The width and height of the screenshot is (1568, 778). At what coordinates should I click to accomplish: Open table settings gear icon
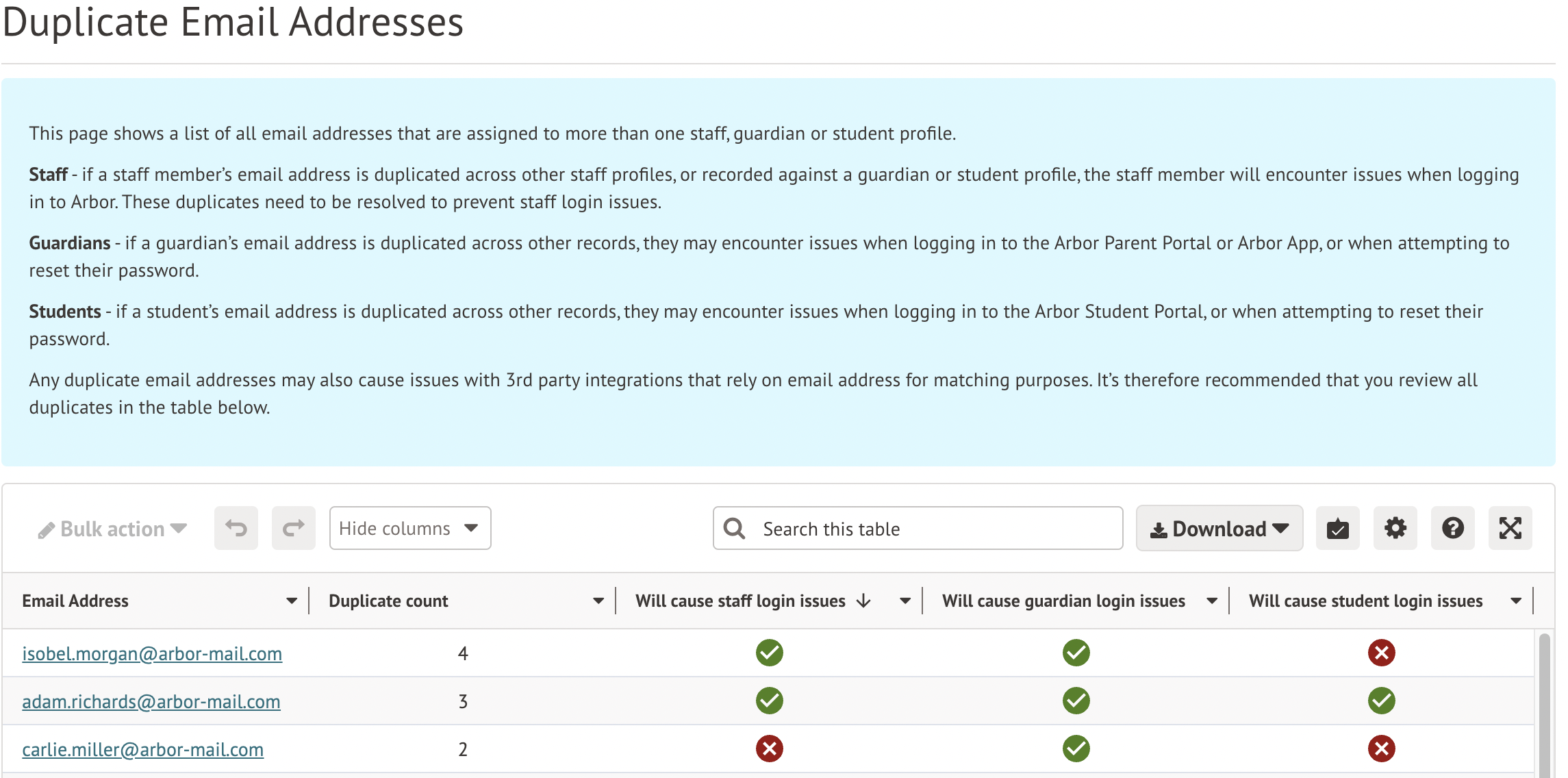click(1395, 528)
